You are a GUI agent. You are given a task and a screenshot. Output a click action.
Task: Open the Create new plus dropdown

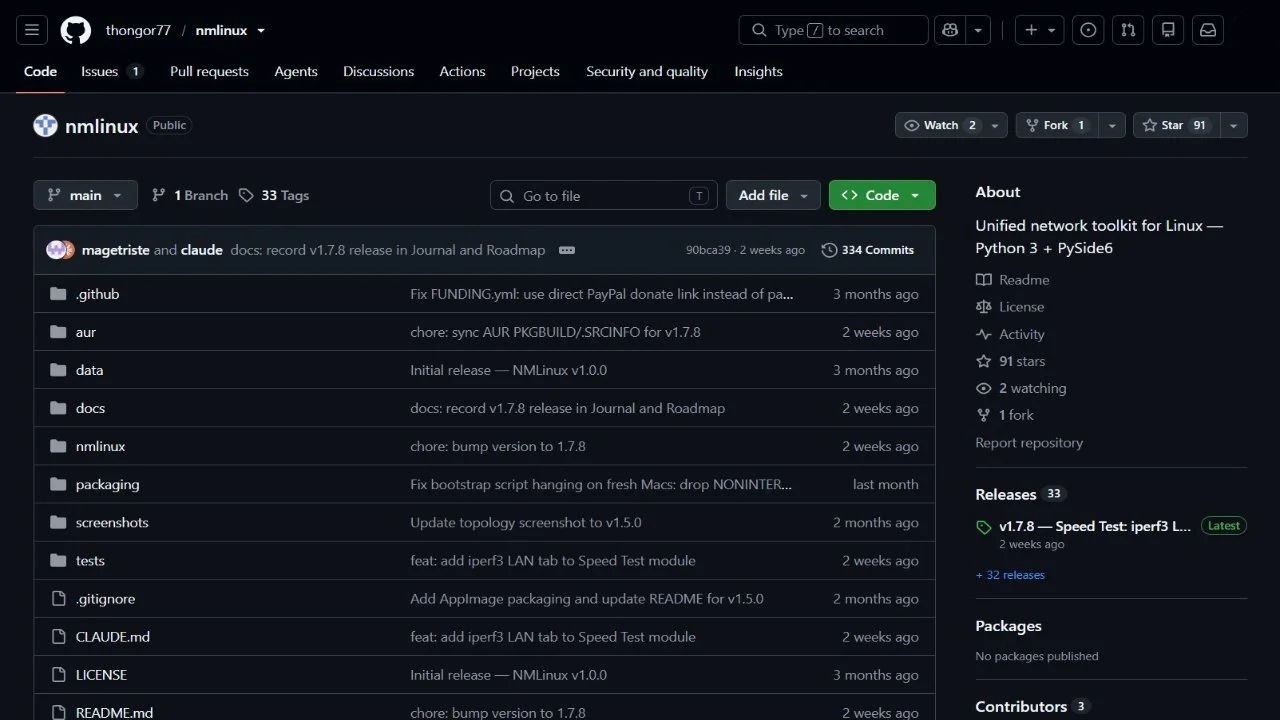click(1040, 30)
